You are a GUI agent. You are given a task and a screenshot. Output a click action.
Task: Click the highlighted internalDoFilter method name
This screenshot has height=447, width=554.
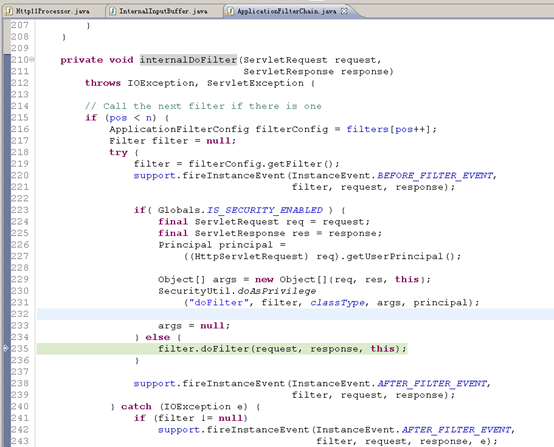[x=188, y=60]
